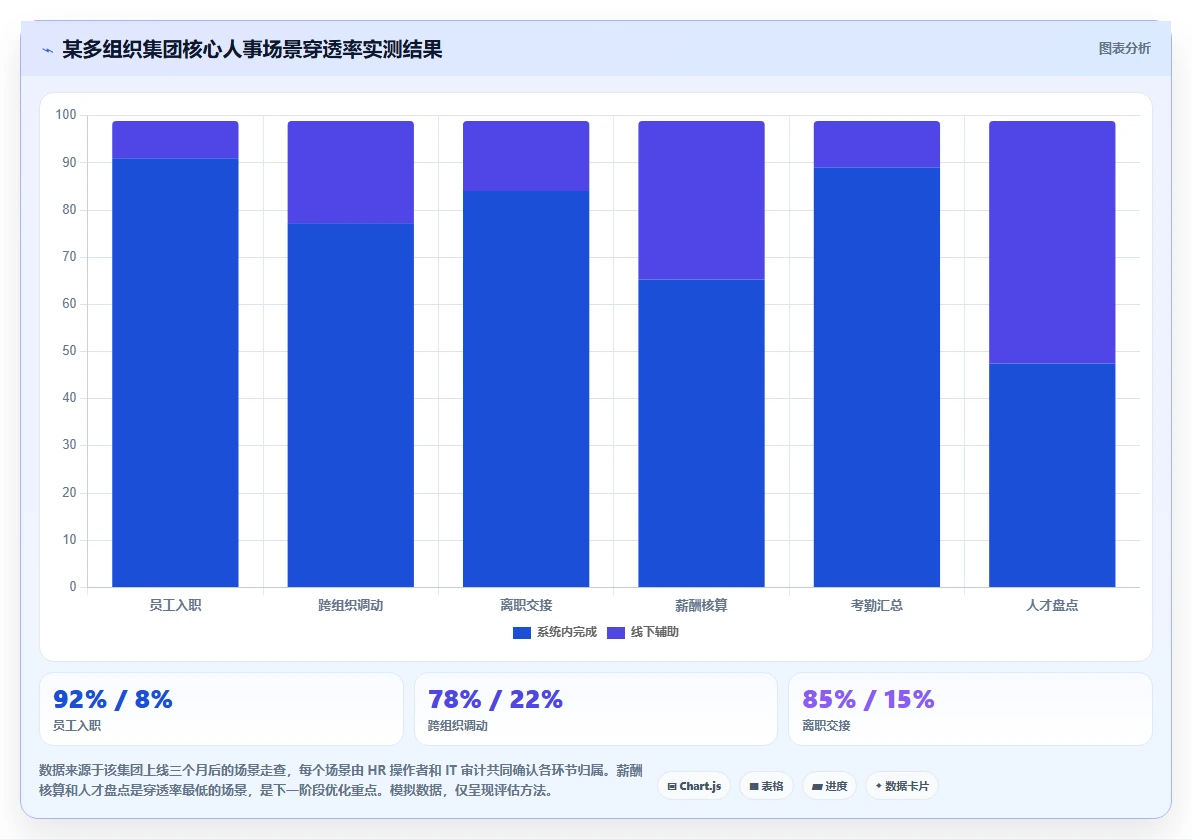1192x840 pixels.
Task: Click the chart title 某多组织集团核心人事场景穿透率实测结果
Action: [252, 49]
